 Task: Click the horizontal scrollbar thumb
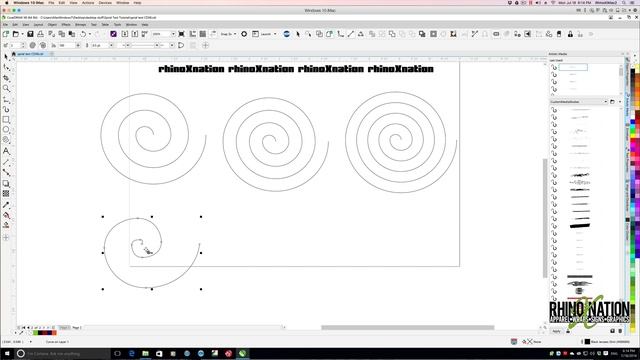click(x=407, y=327)
